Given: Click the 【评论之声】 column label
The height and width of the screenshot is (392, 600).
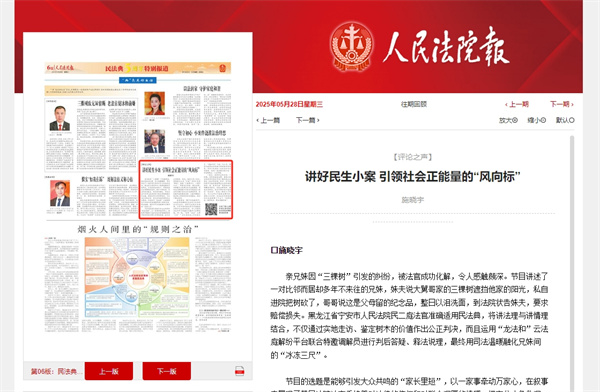Looking at the screenshot, I should (x=413, y=157).
